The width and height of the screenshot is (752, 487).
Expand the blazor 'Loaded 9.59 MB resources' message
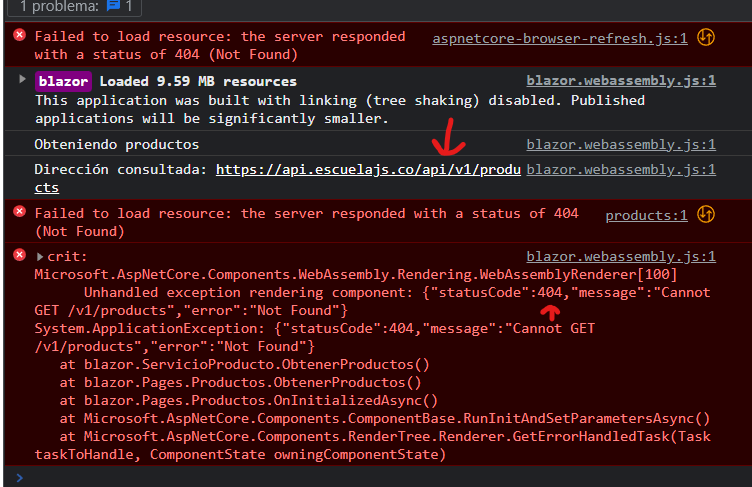22,79
